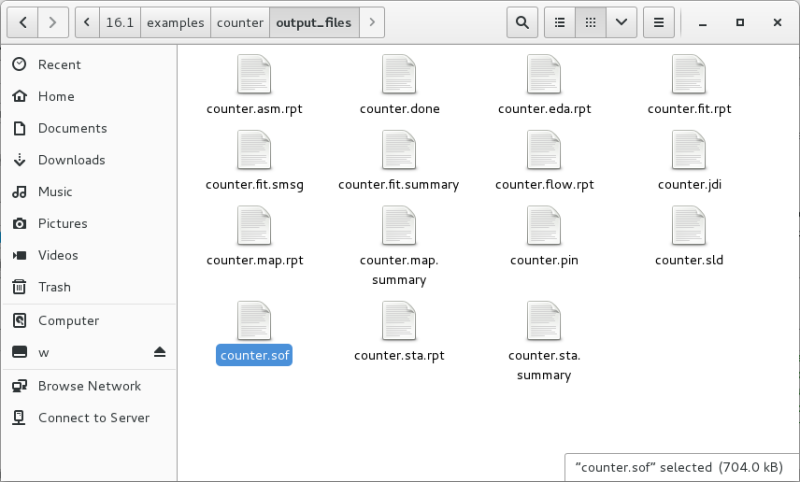Select counter.sld file icon
The height and width of the screenshot is (482, 800).
click(689, 225)
